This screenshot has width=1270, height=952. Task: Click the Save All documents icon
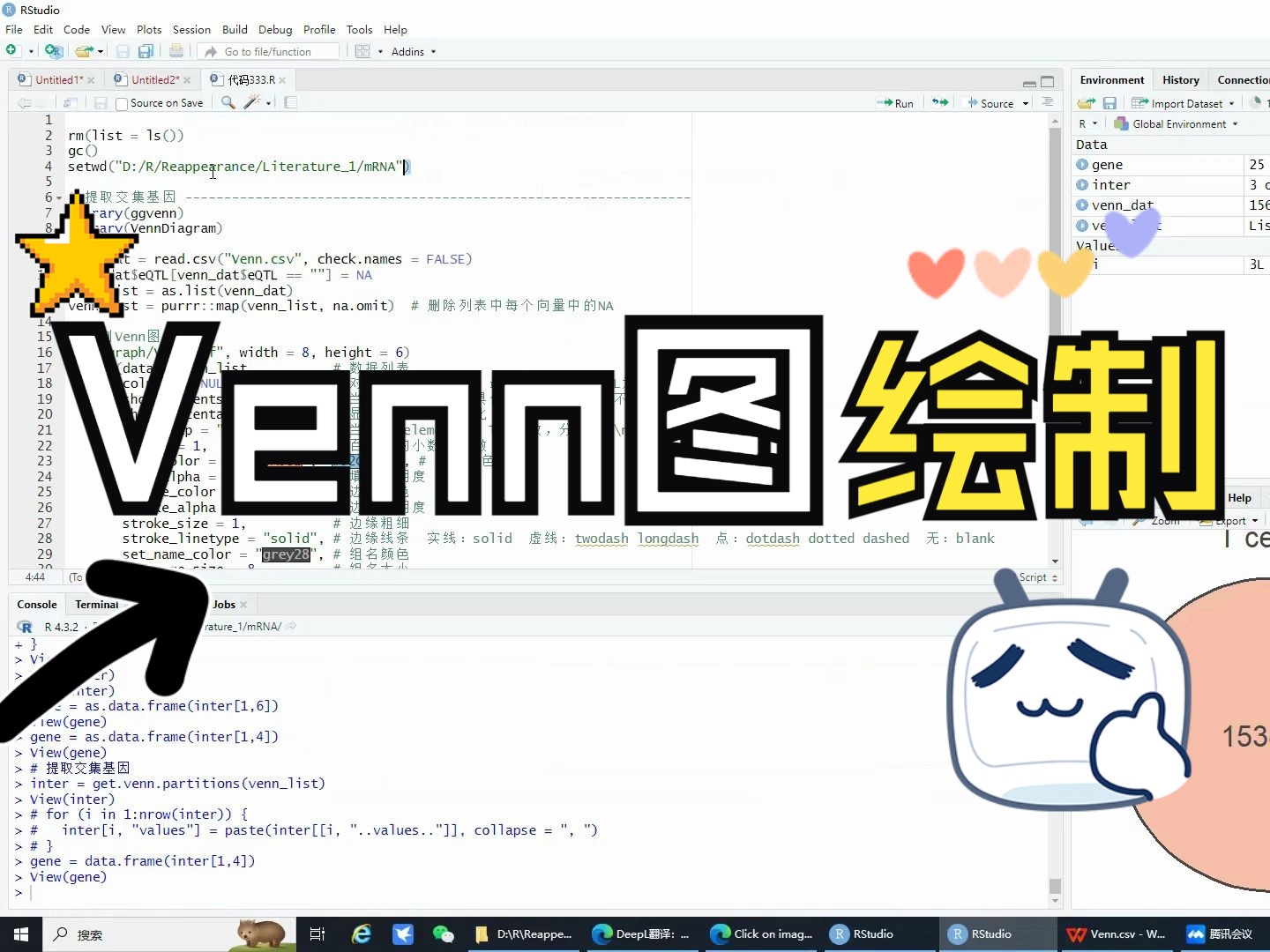click(x=146, y=51)
